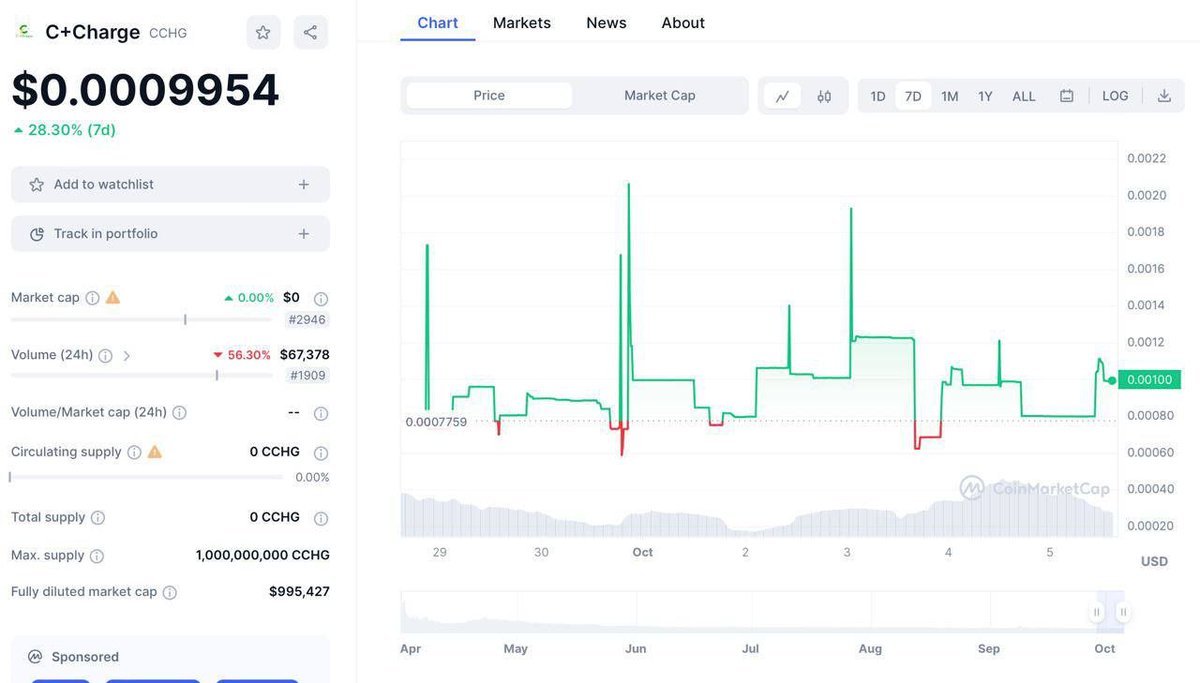This screenshot has height=683, width=1200.
Task: Click left handle of range navigator
Action: pos(1097,612)
